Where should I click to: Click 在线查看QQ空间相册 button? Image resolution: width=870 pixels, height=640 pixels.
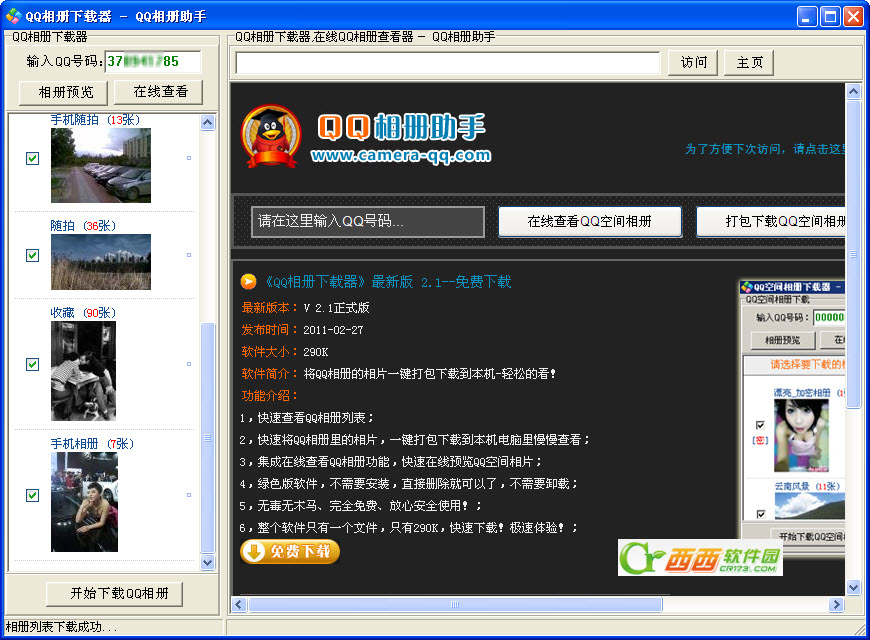click(x=590, y=221)
